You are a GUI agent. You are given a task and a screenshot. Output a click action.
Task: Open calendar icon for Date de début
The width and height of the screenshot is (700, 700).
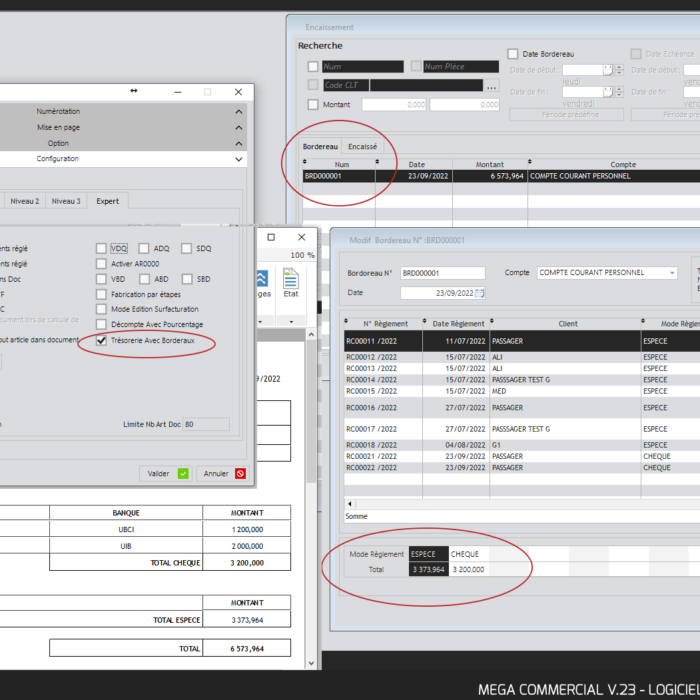tap(608, 70)
